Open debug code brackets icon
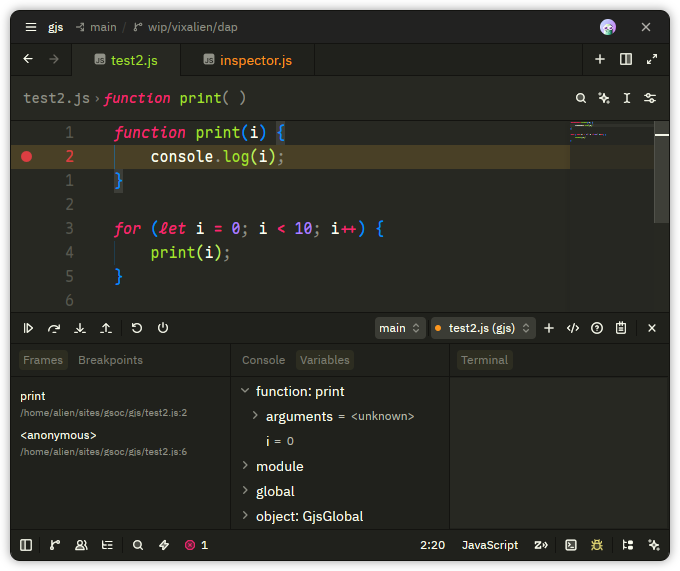This screenshot has height=571, width=680. tap(573, 328)
